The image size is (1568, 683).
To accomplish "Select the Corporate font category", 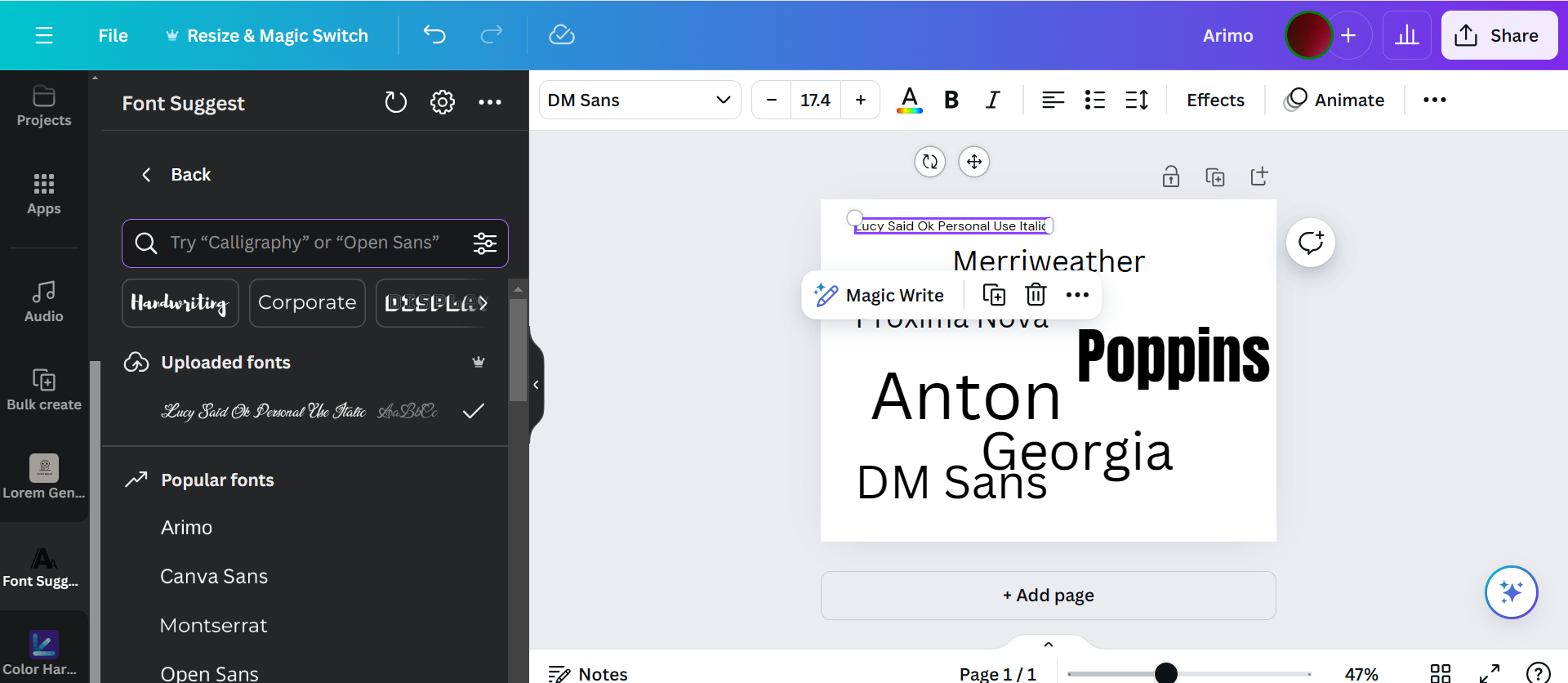I will point(307,303).
